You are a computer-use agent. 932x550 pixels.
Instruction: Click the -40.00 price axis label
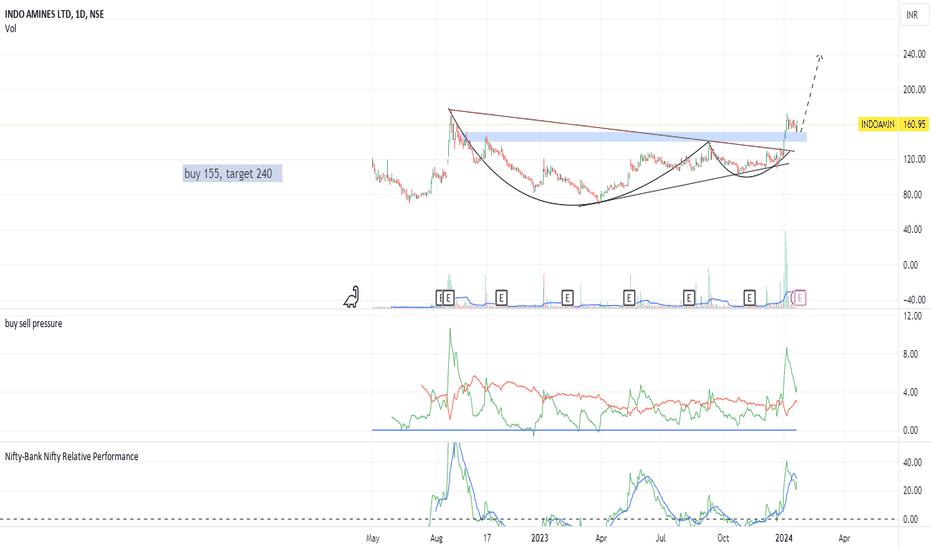coord(914,300)
